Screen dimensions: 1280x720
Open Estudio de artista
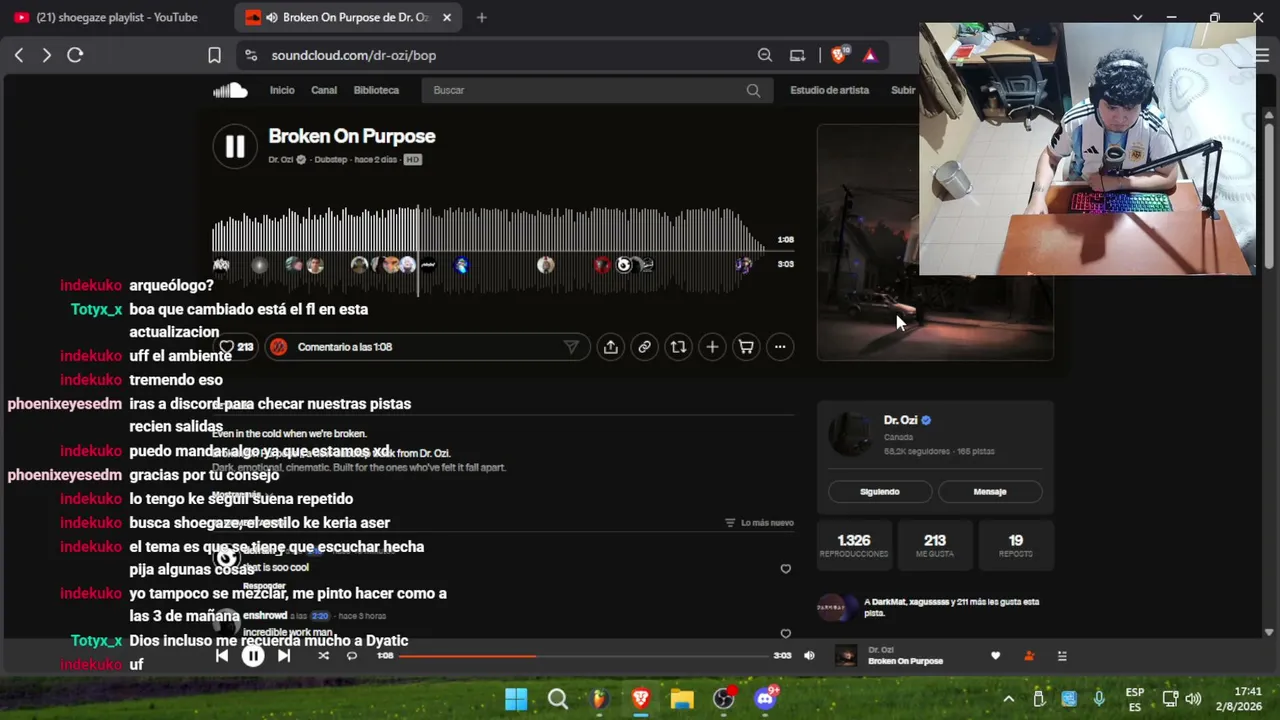click(830, 90)
